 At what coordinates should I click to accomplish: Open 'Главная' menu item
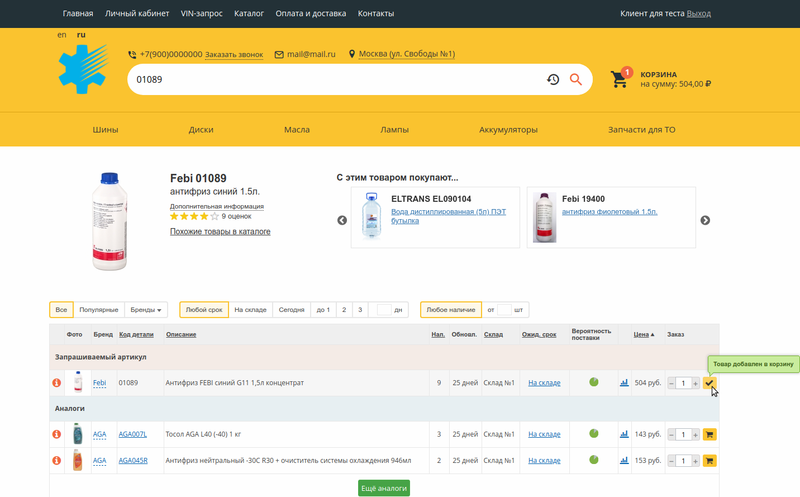[78, 14]
